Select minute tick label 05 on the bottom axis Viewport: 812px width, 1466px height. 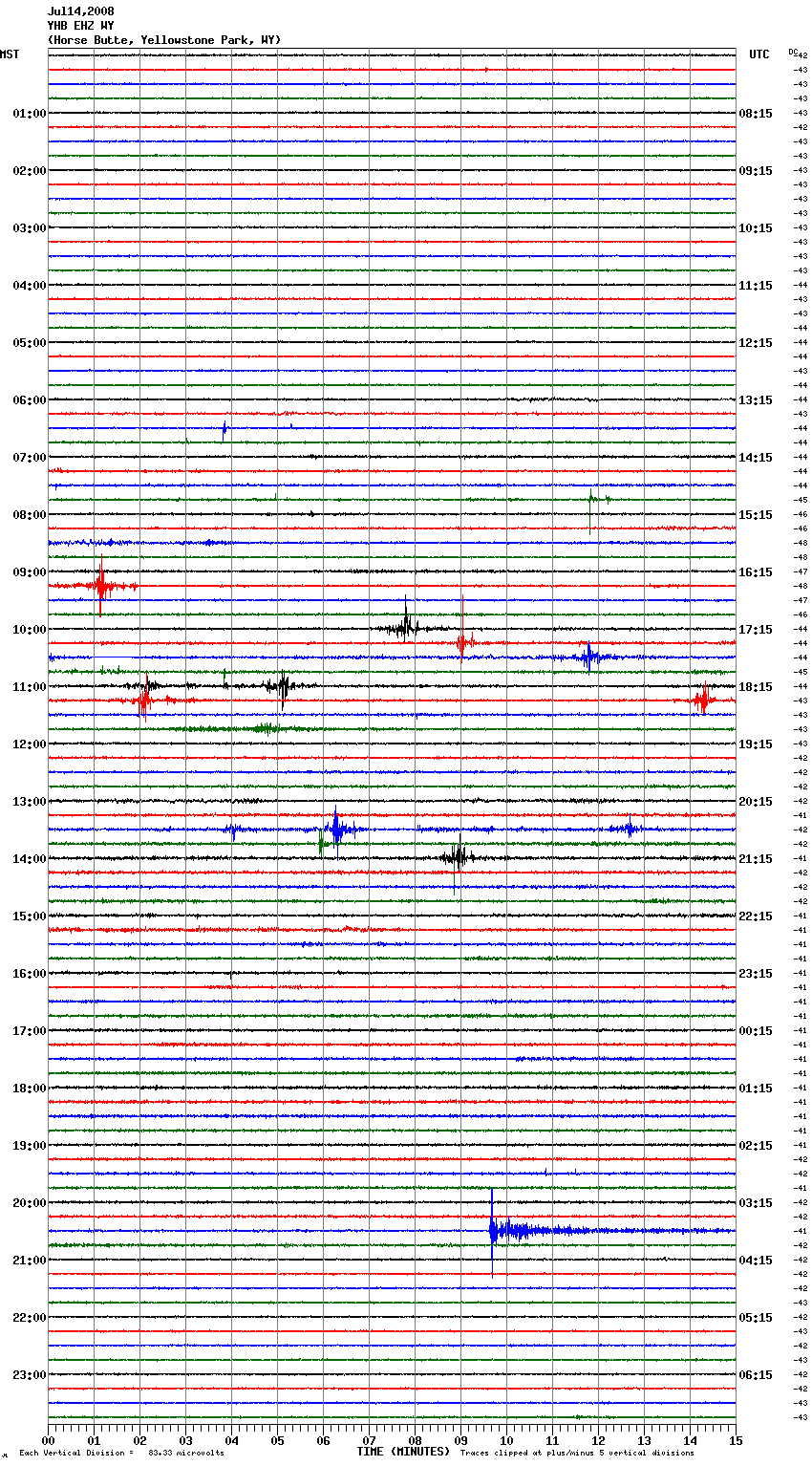click(277, 1440)
